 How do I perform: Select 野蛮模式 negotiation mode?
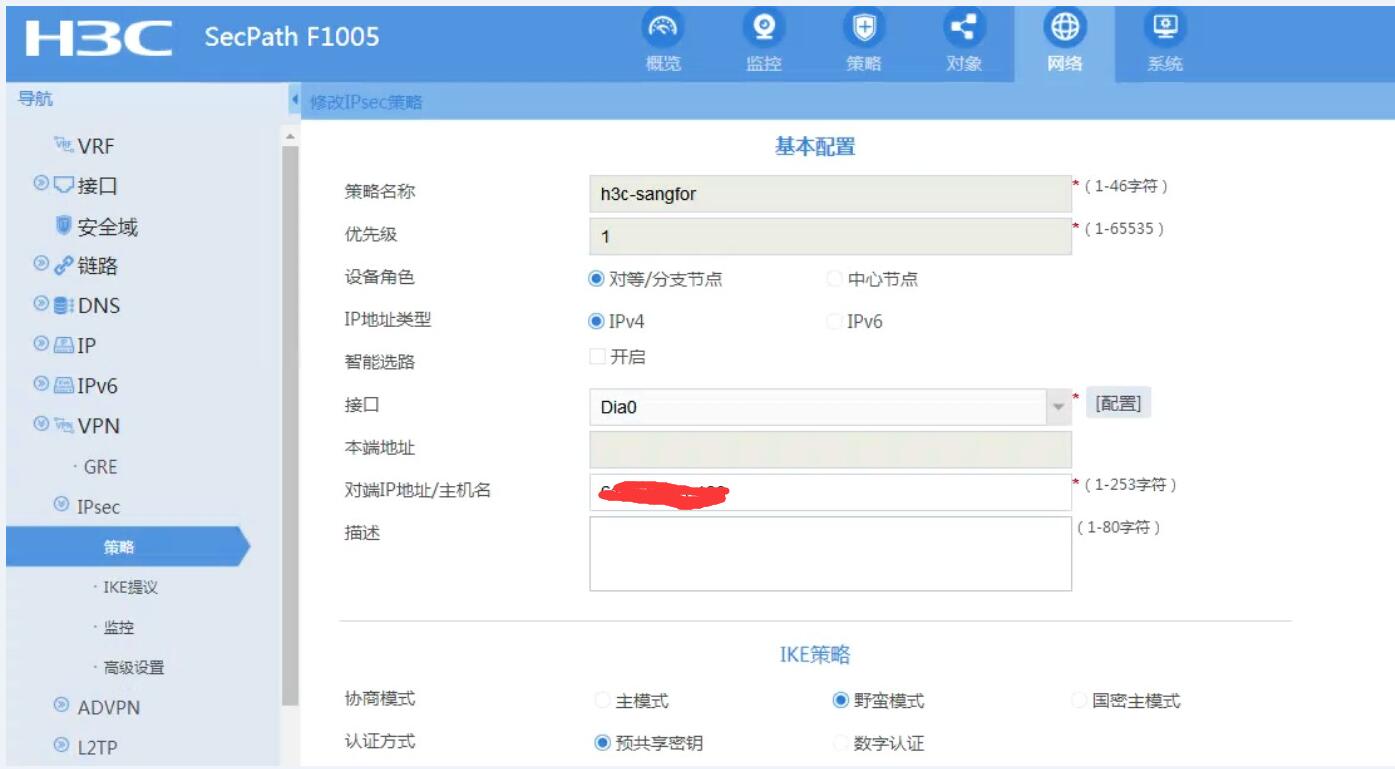[840, 701]
